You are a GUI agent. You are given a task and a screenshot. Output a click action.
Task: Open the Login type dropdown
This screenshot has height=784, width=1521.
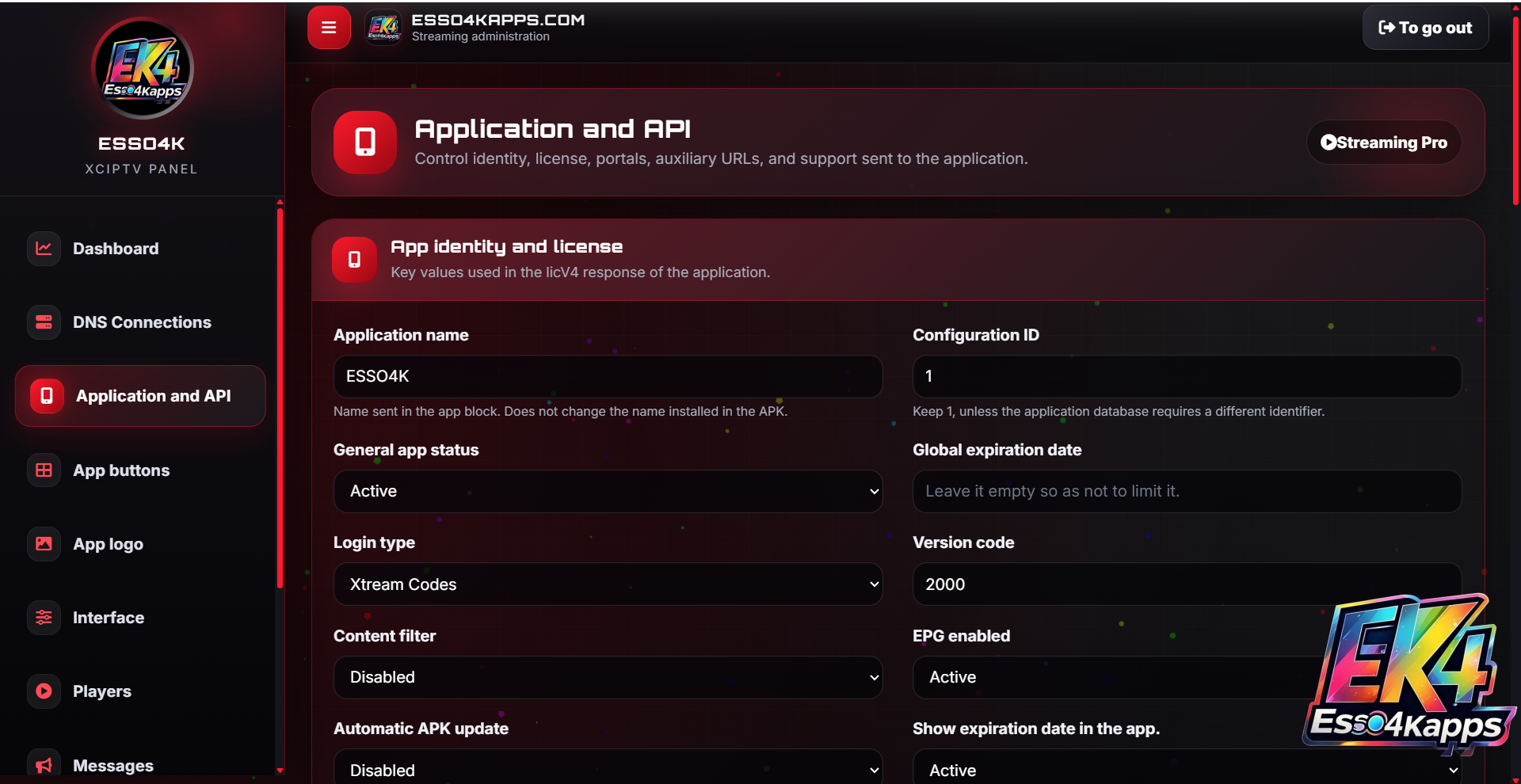click(608, 584)
